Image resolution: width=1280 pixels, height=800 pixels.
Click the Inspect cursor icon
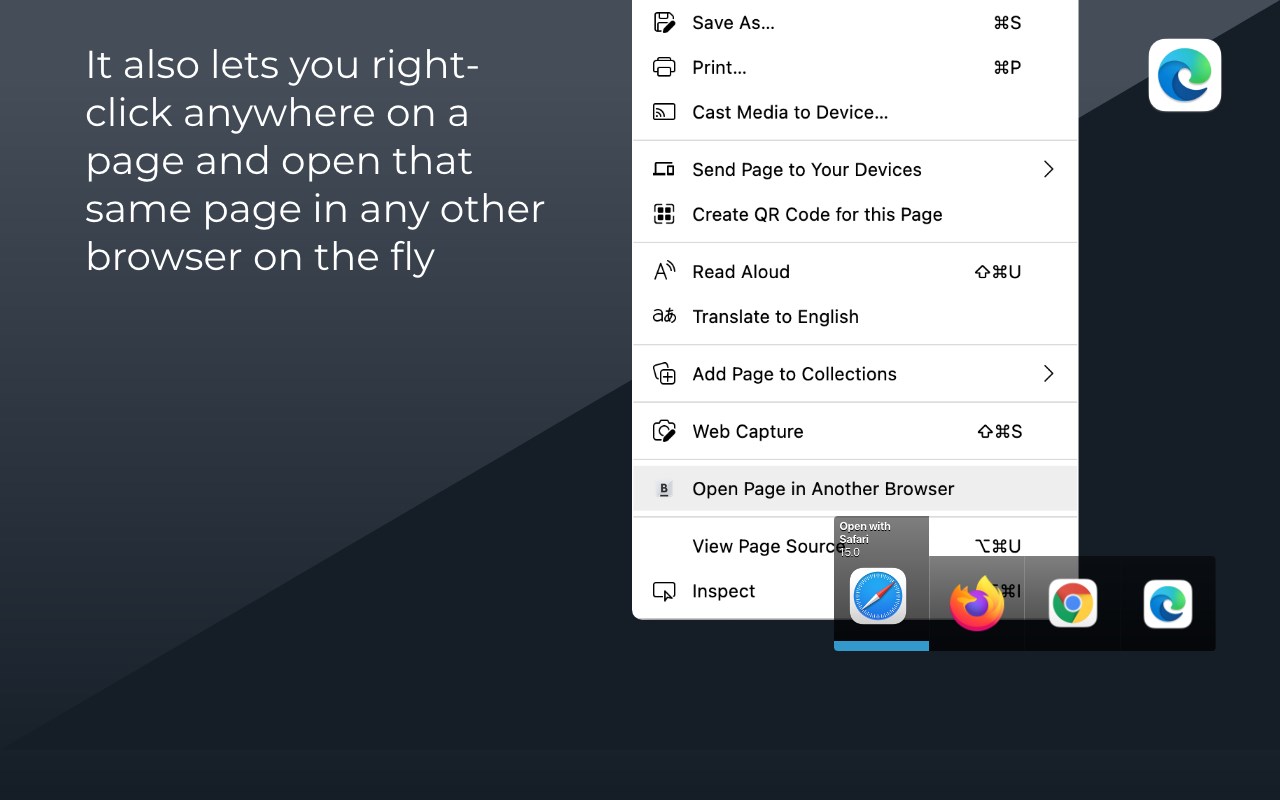pyautogui.click(x=664, y=591)
